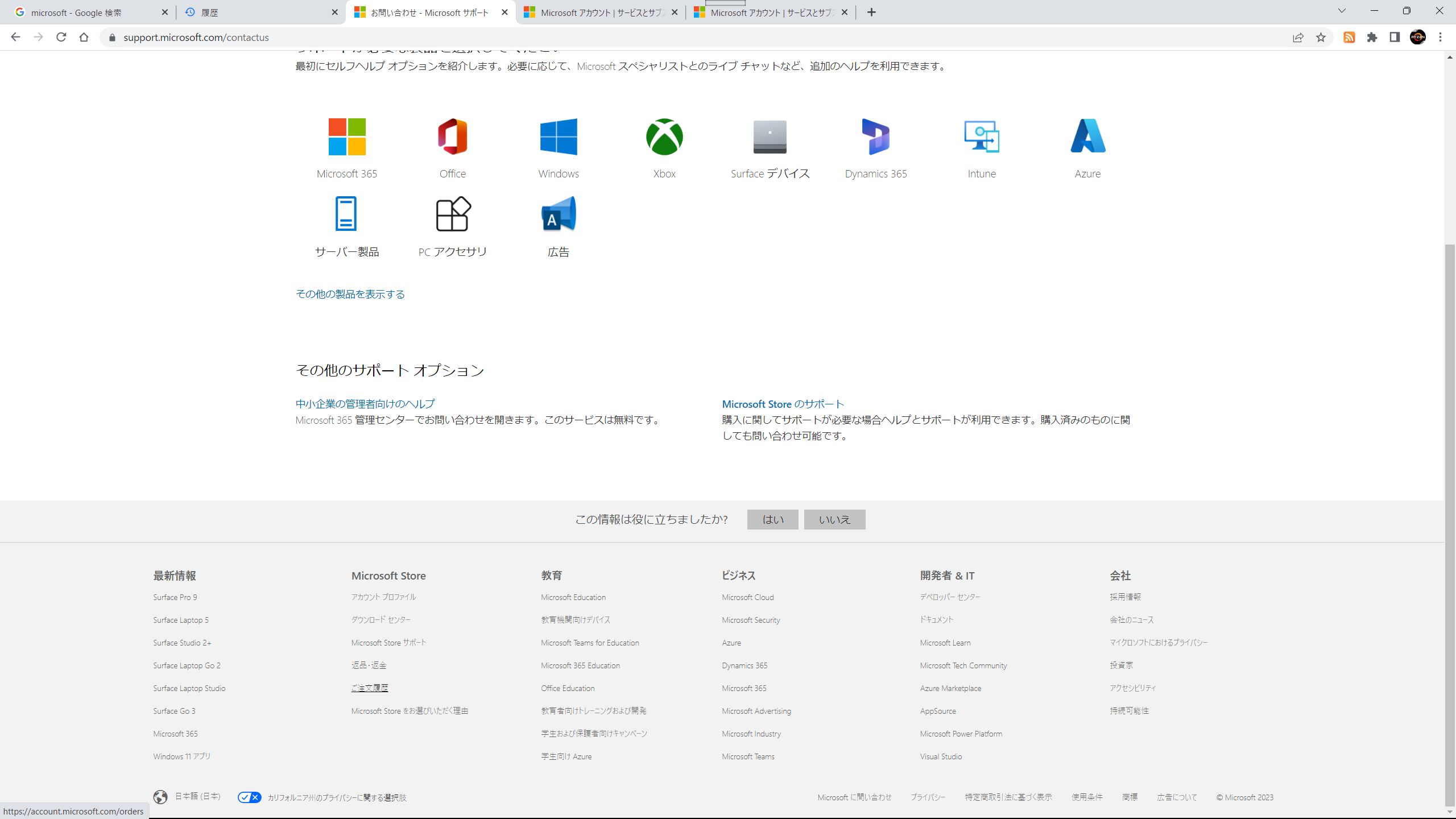Select the サーバー製品 icon
Screen dimensions: 1456x819
(346, 214)
